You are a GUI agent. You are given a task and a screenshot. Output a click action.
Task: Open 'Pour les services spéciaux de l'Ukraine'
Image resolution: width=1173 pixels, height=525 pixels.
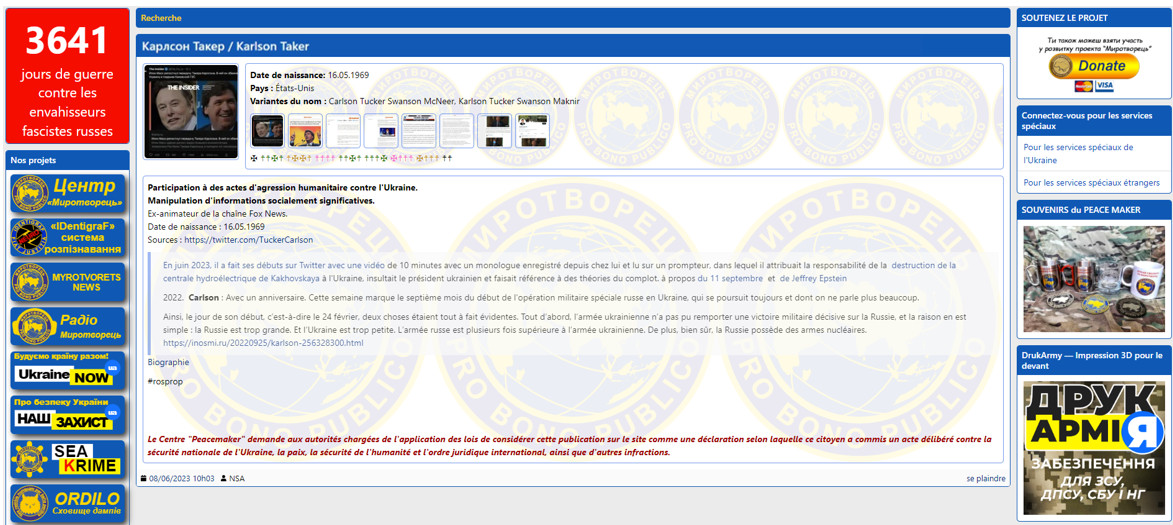(1078, 153)
